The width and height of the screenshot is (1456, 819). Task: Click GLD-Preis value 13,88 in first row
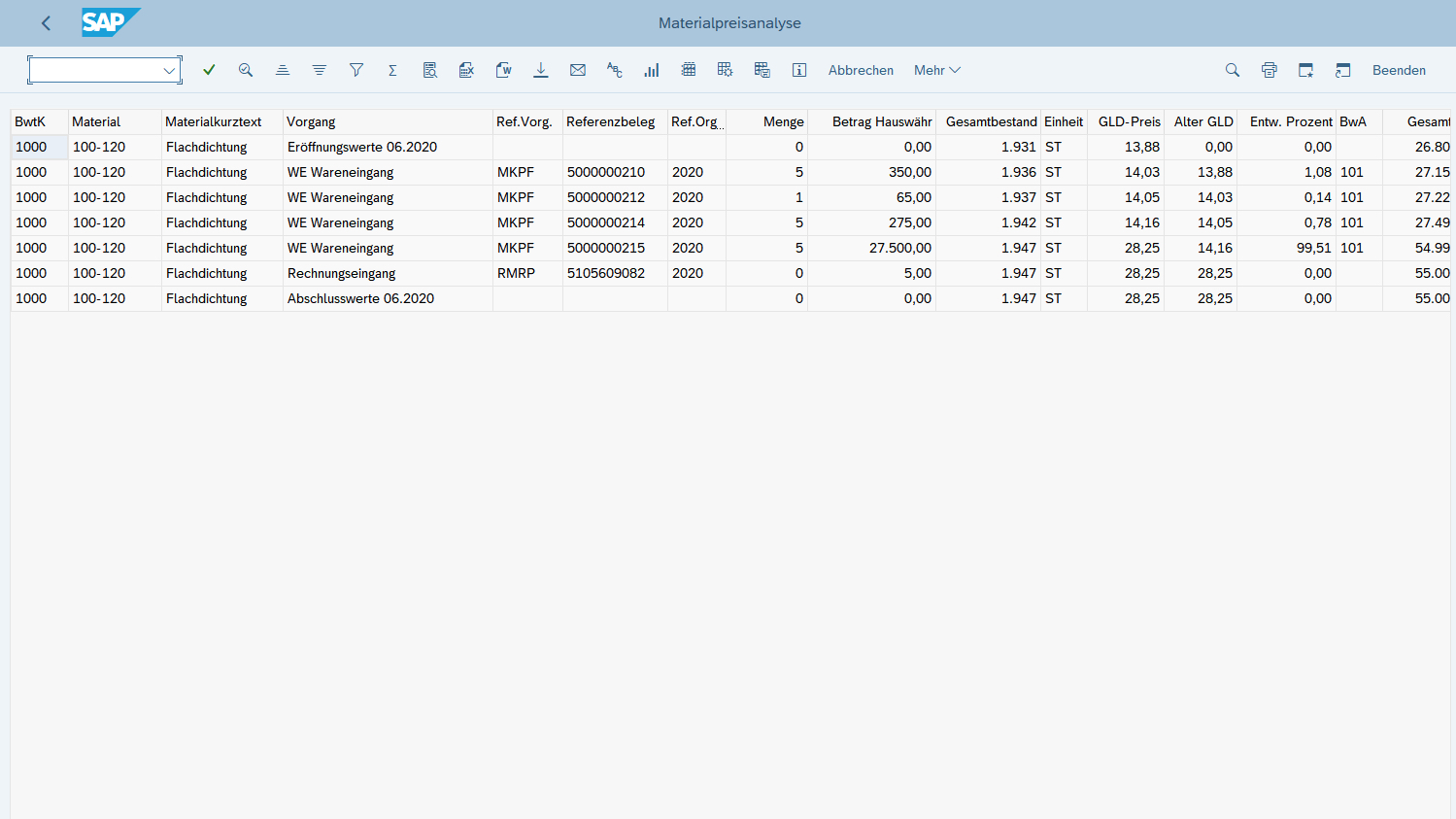point(1126,147)
